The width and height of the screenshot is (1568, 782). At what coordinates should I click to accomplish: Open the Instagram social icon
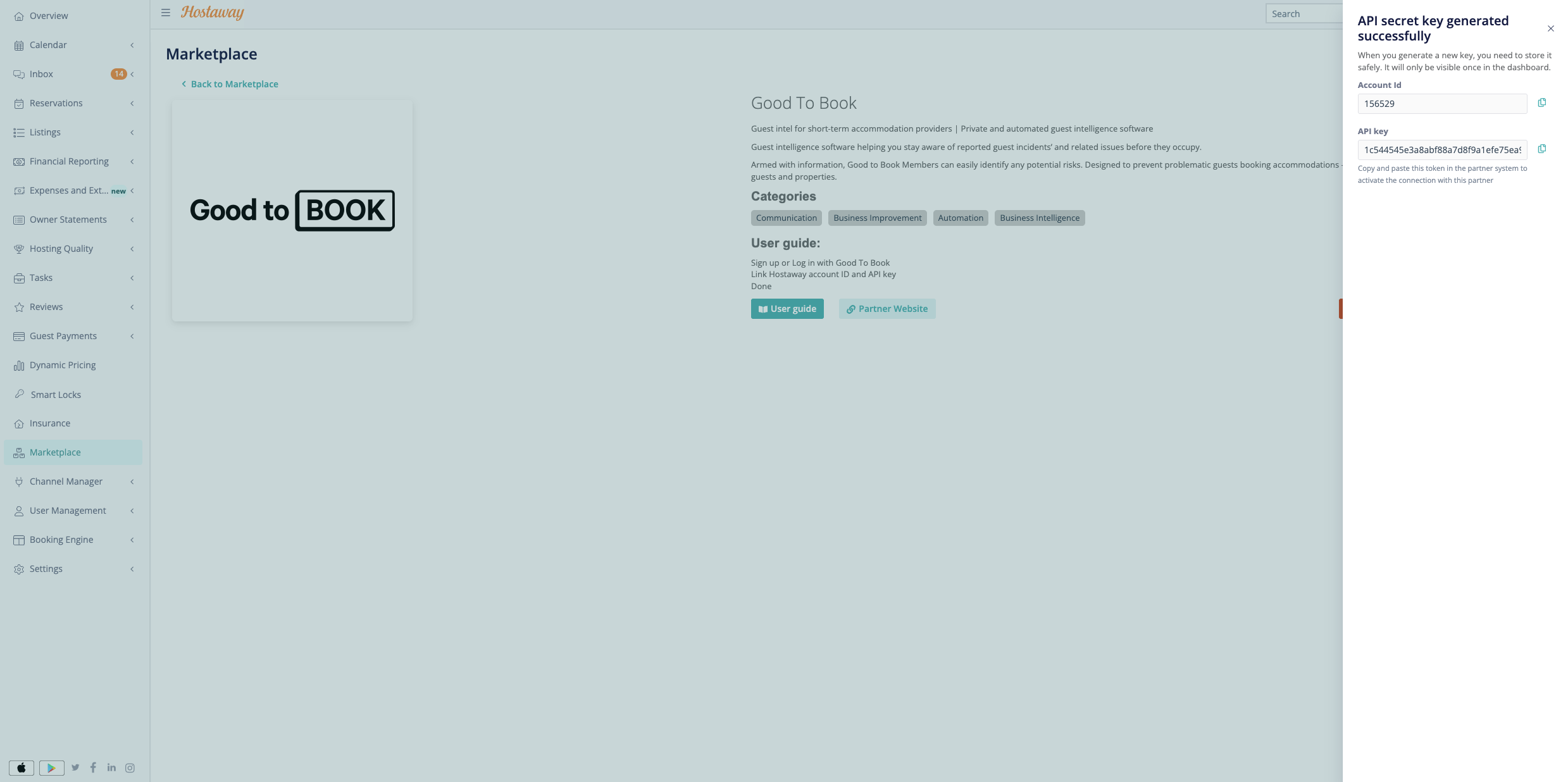(x=130, y=767)
